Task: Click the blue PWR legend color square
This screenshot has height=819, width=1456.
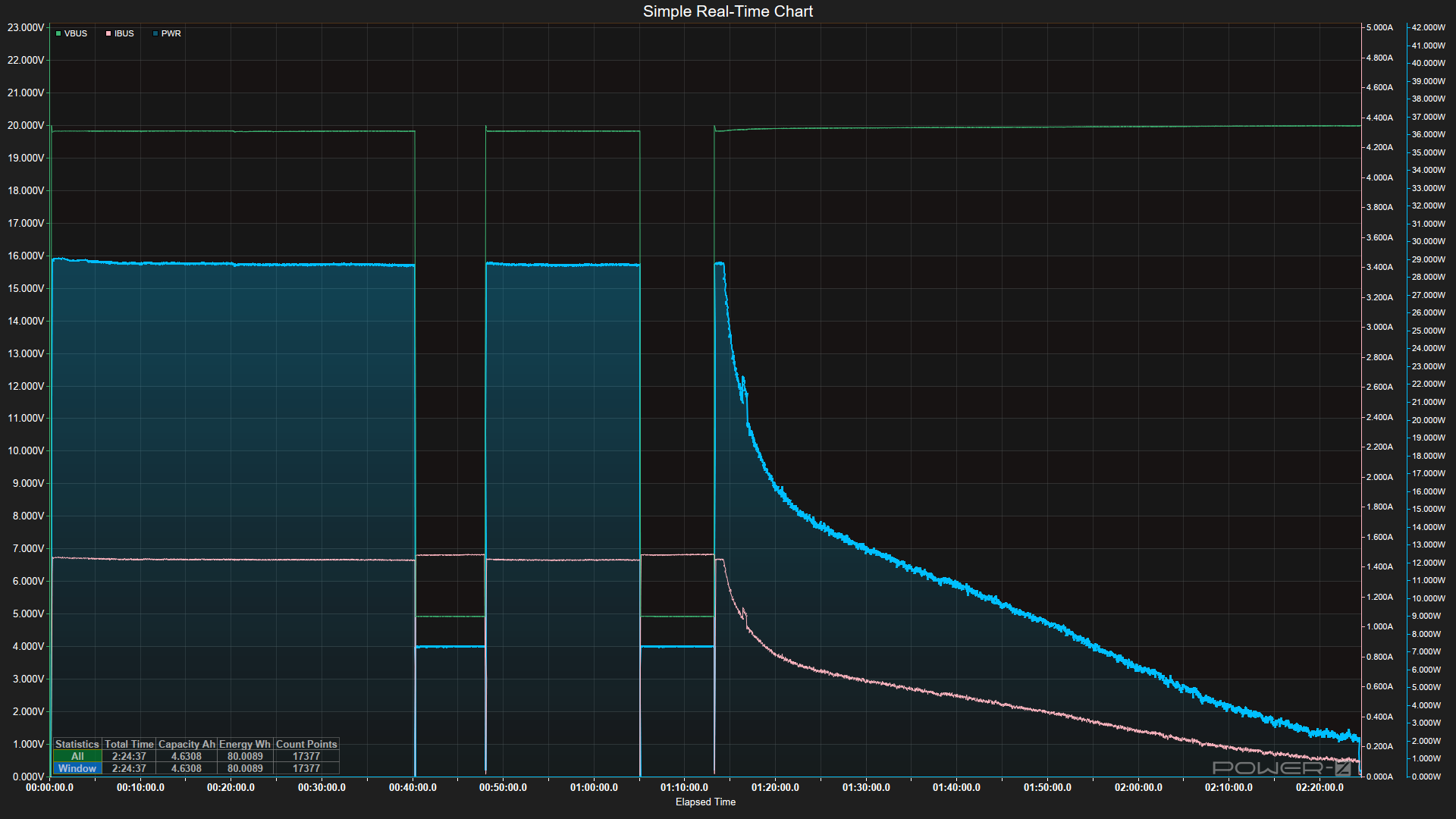Action: (x=155, y=33)
